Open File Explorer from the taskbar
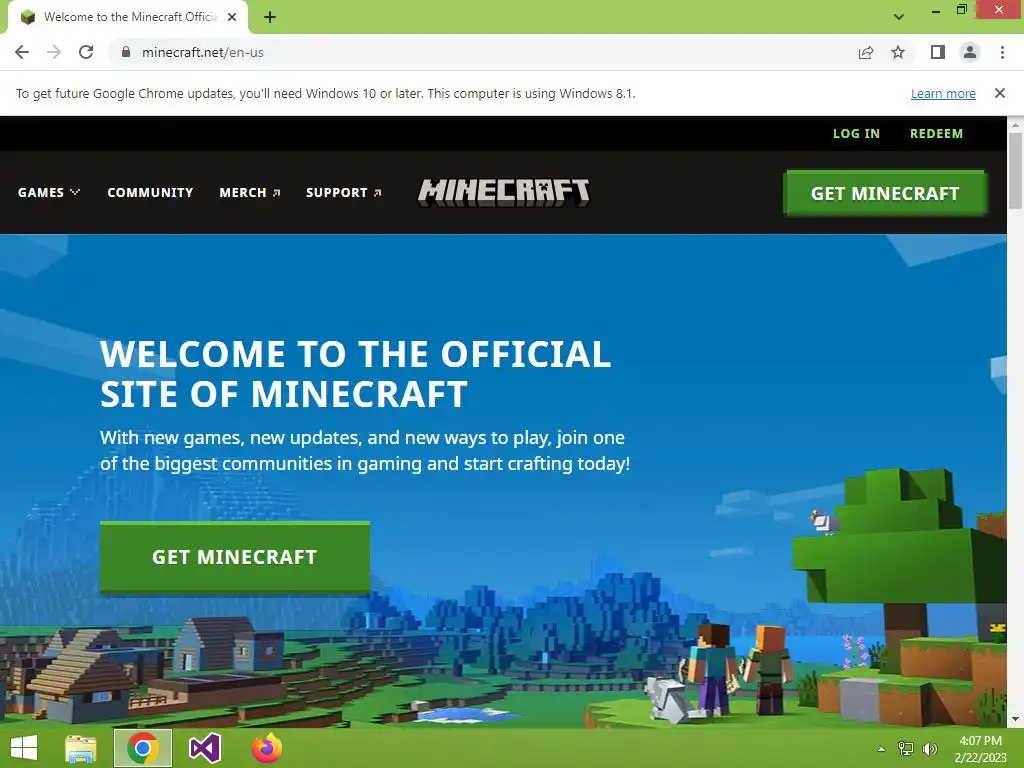Viewport: 1024px width, 768px height. pyautogui.click(x=81, y=748)
